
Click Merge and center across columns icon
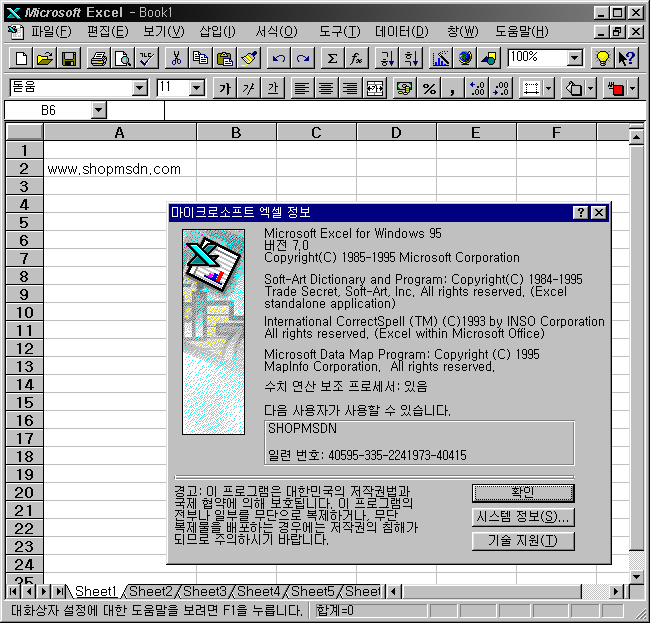click(375, 88)
